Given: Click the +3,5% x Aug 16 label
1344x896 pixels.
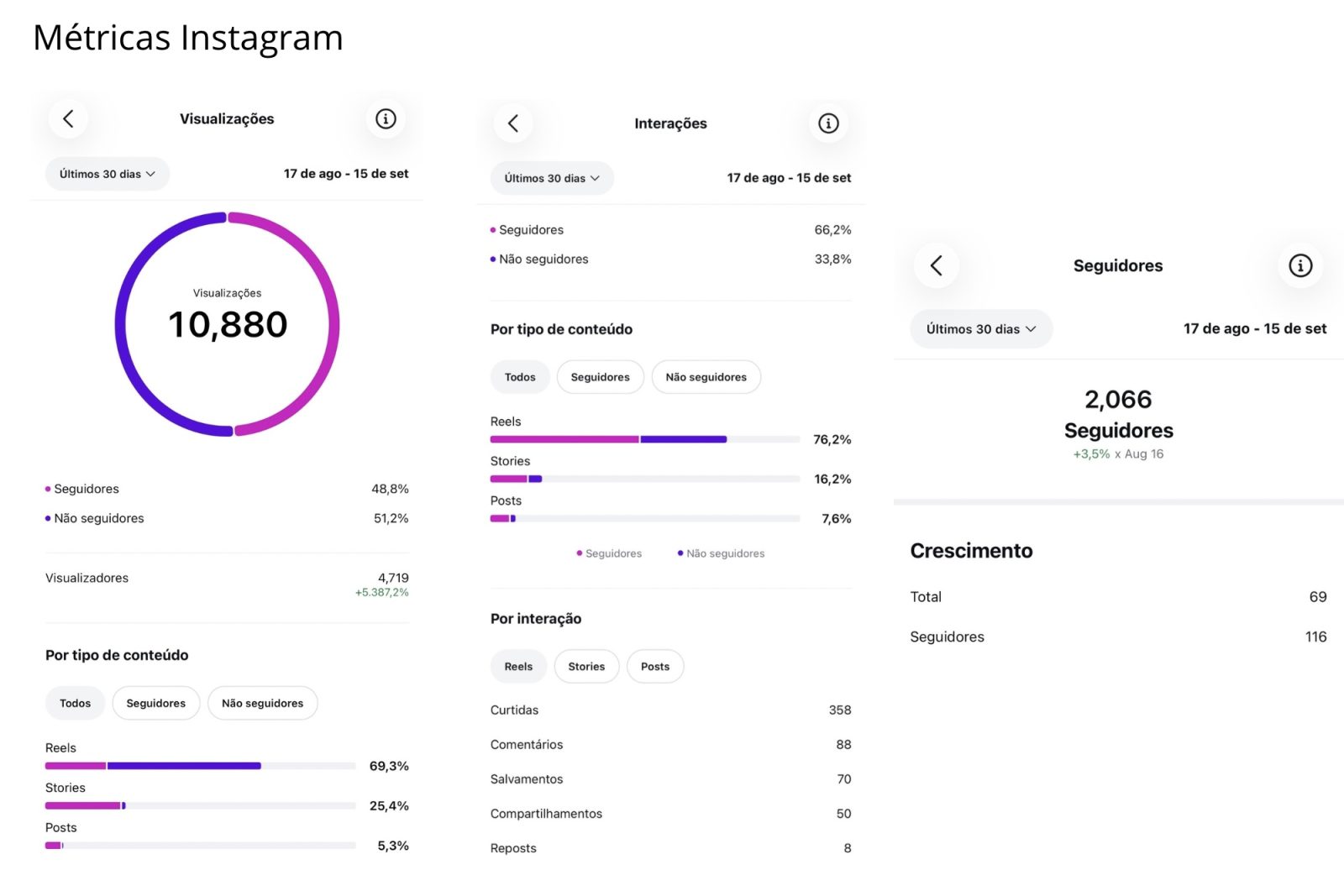Looking at the screenshot, I should [x=1118, y=453].
